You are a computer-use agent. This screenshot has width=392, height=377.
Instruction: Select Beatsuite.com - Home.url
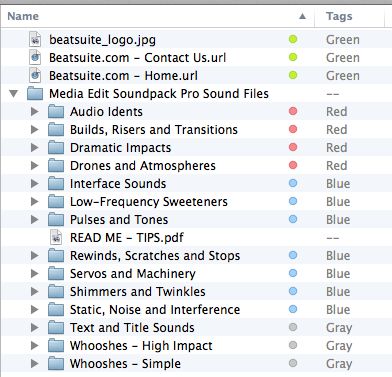[x=123, y=76]
